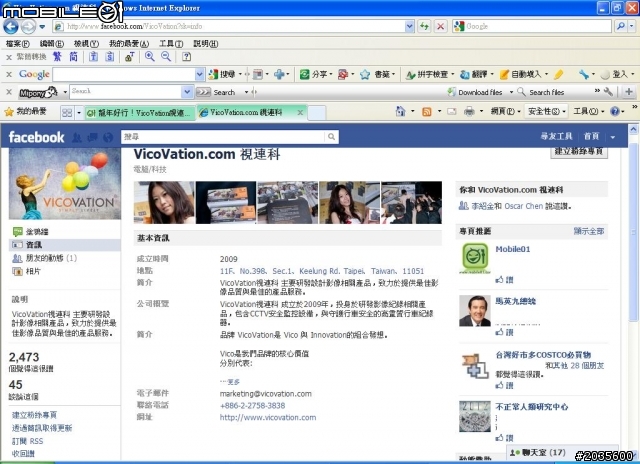Viewport: 640px width, 464px height.
Task: Click the Keelung Rd. Taipei address link
Action: tap(322, 271)
